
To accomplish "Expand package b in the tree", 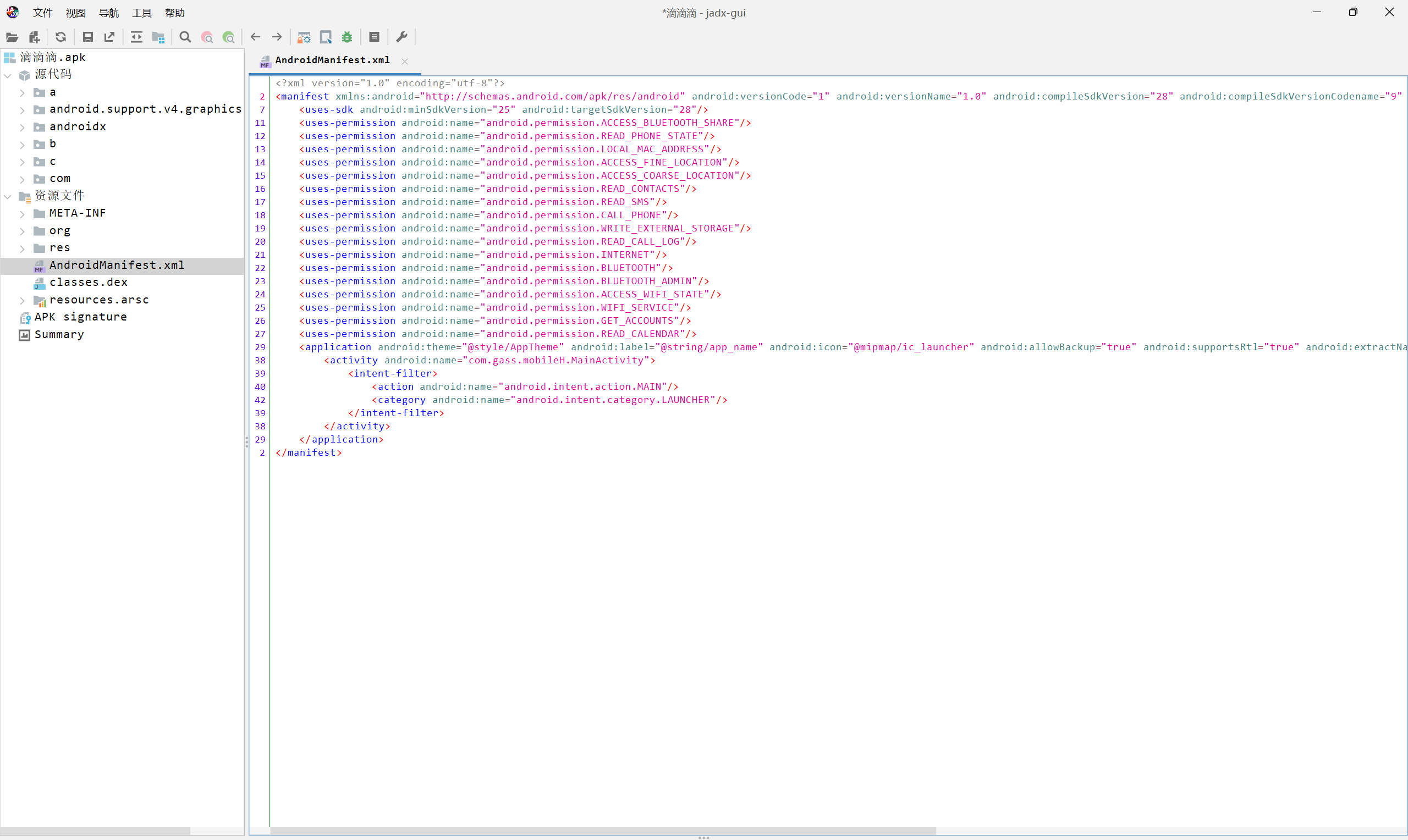I will click(x=22, y=145).
